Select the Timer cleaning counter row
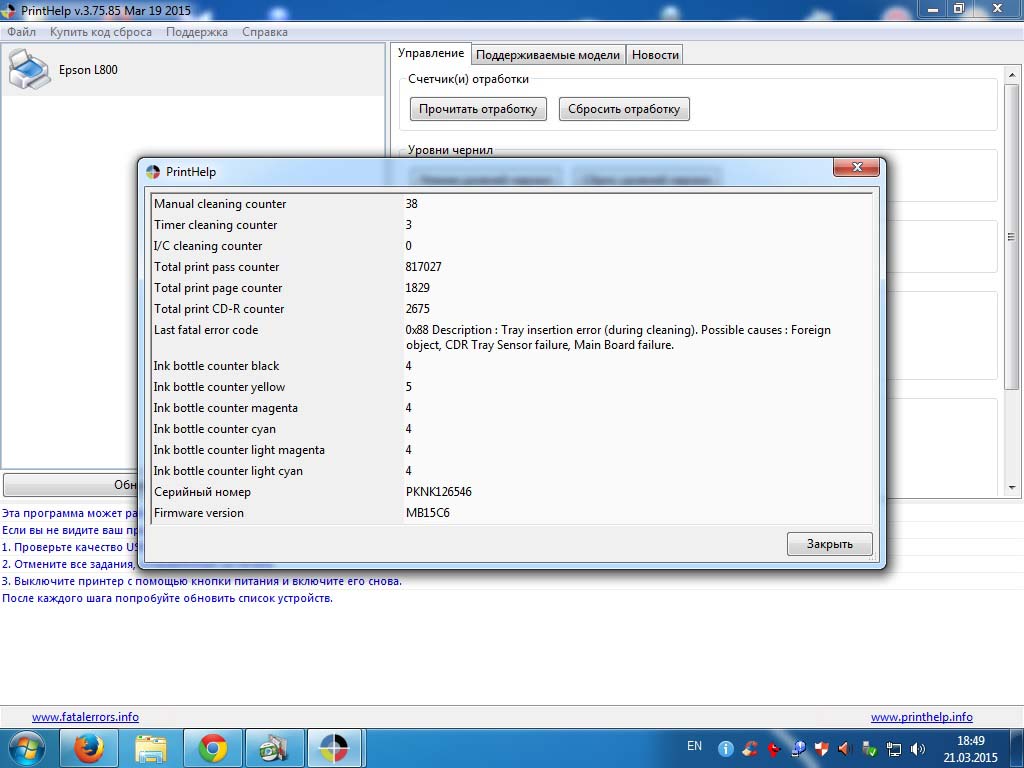Screen dimensions: 1024x768 click(511, 225)
